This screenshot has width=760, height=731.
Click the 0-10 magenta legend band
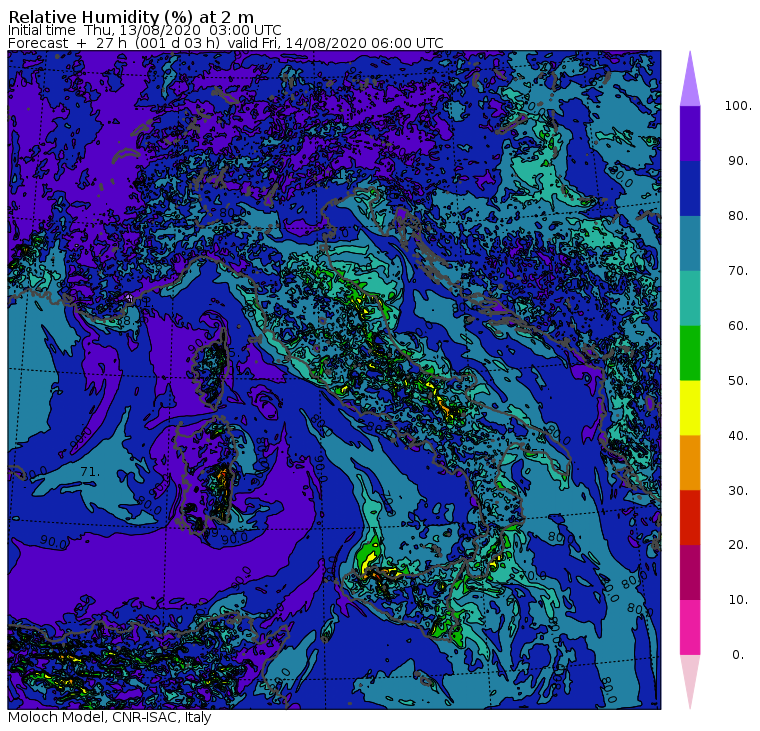click(690, 628)
